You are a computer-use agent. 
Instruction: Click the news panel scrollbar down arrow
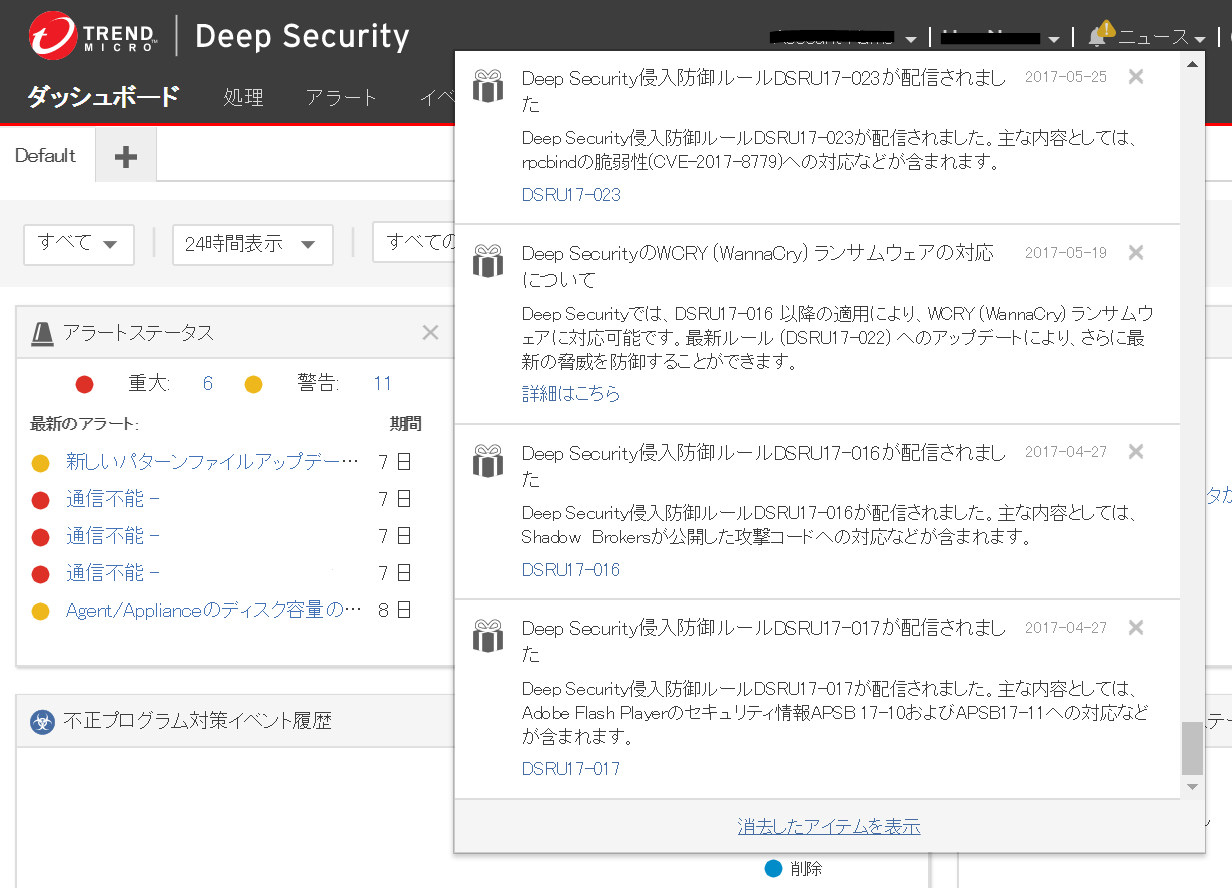pos(1191,787)
